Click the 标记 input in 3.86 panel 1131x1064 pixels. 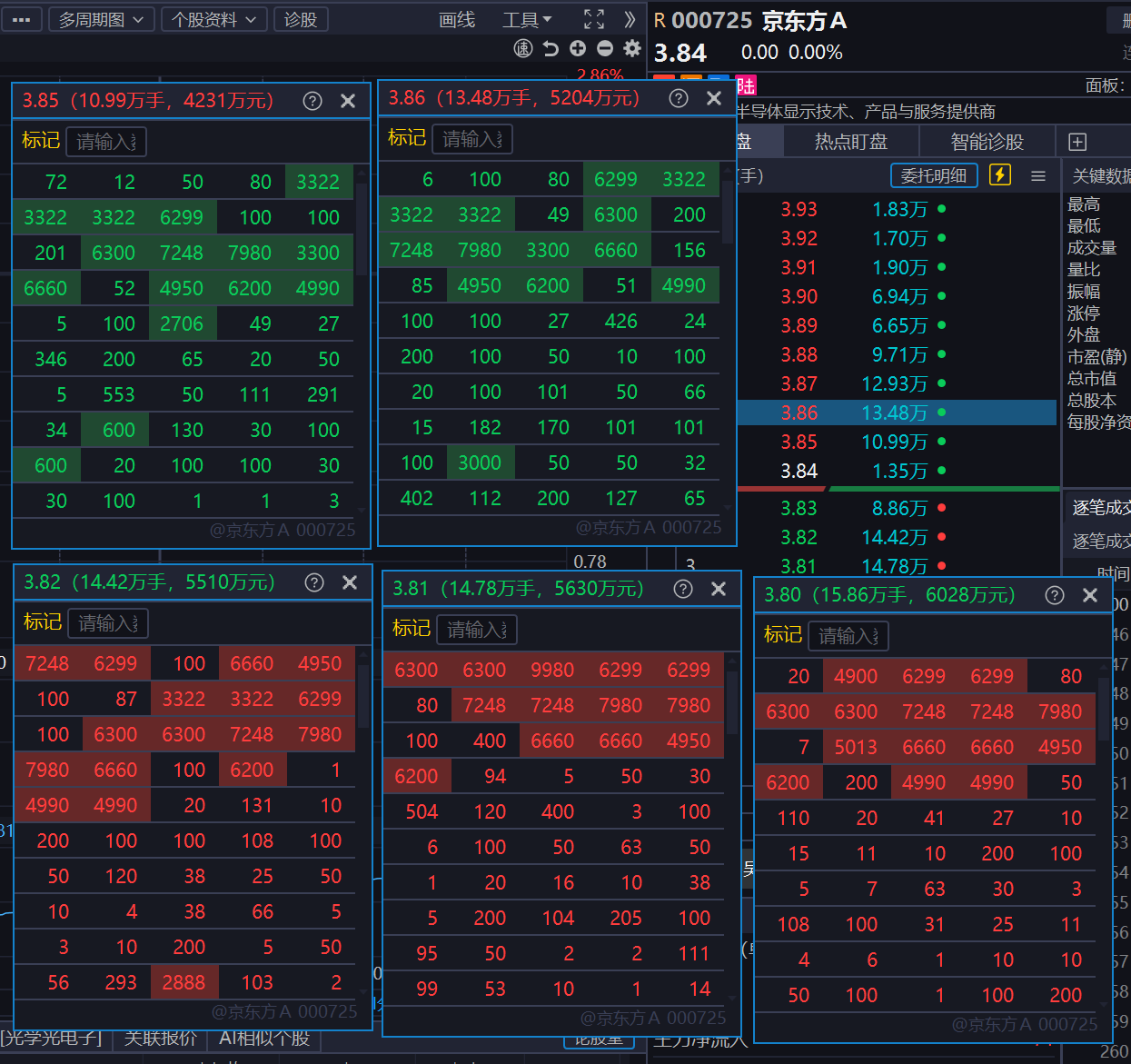[x=472, y=139]
